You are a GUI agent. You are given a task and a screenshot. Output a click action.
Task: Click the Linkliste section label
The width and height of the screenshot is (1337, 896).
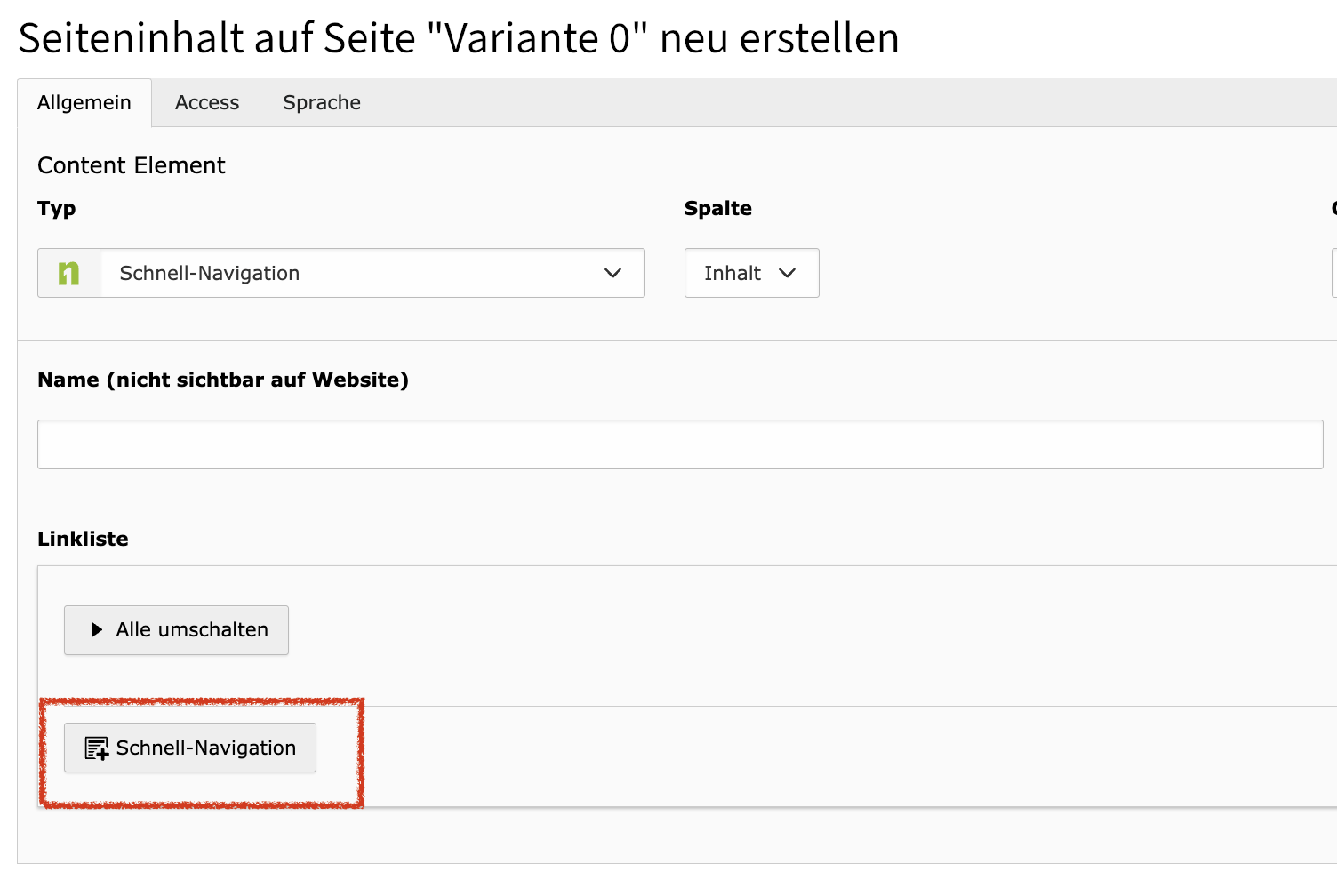[x=83, y=540]
